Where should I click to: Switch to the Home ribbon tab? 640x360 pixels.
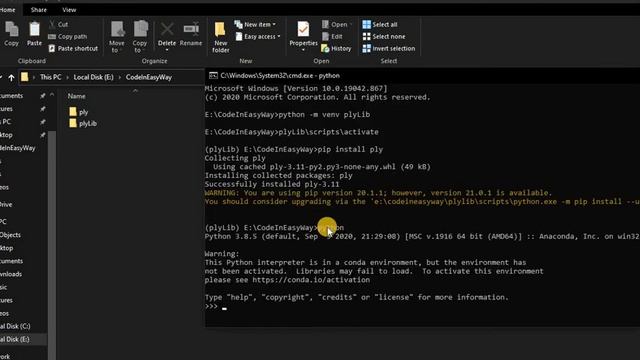7,10
